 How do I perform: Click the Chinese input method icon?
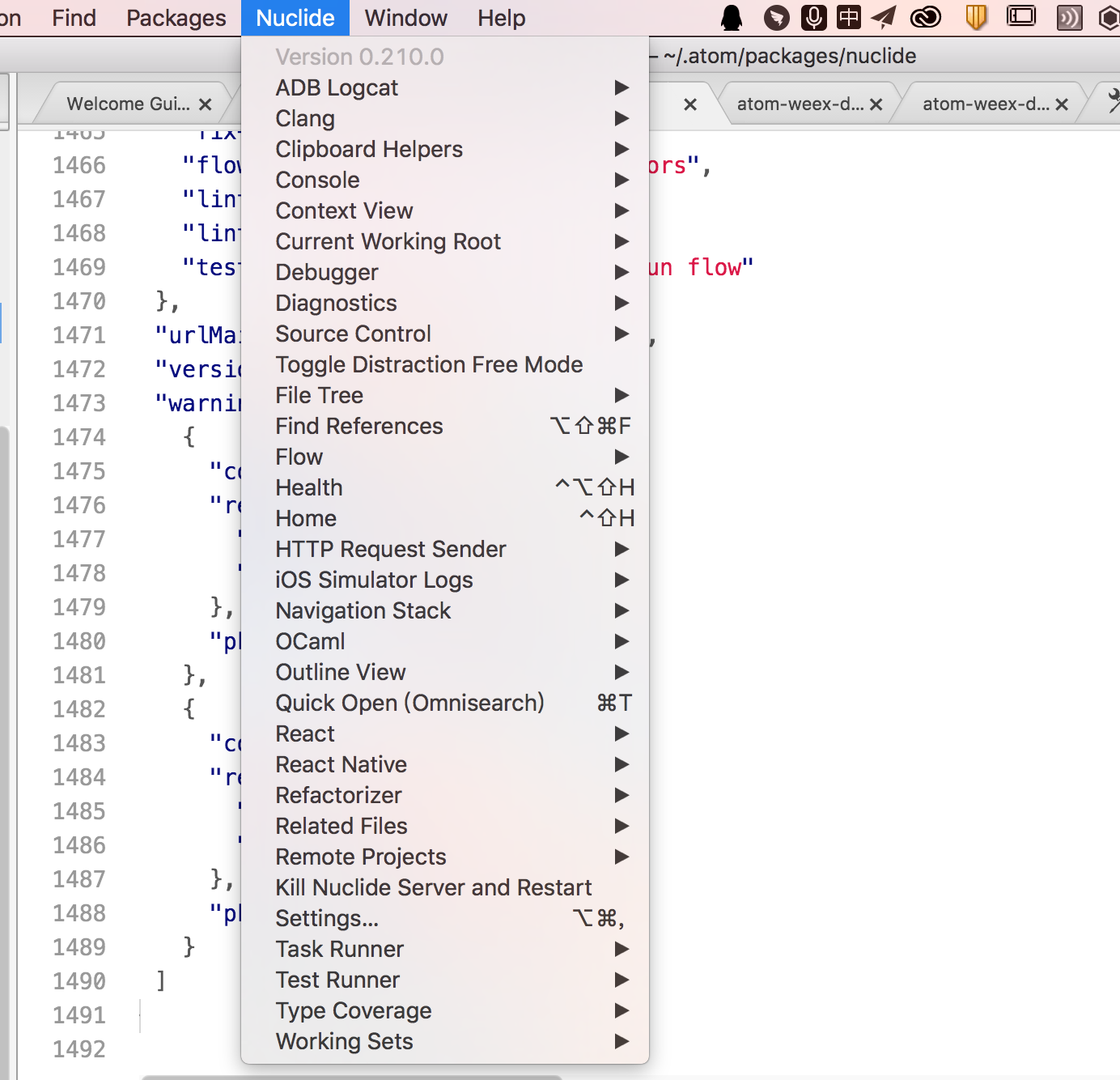tap(849, 17)
